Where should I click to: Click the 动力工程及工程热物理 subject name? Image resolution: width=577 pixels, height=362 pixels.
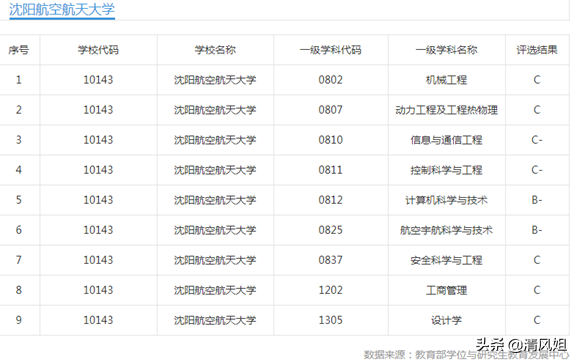tap(446, 110)
